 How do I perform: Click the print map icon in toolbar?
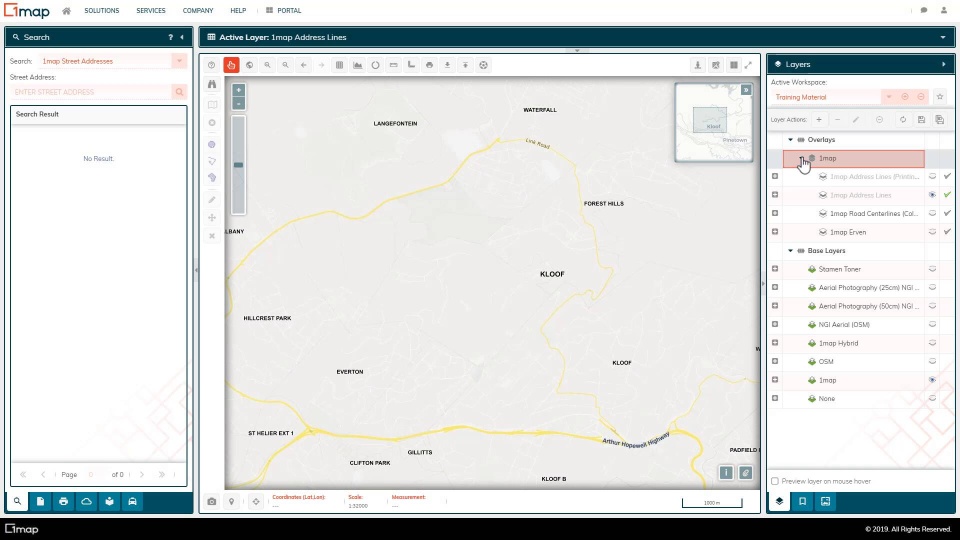point(429,65)
